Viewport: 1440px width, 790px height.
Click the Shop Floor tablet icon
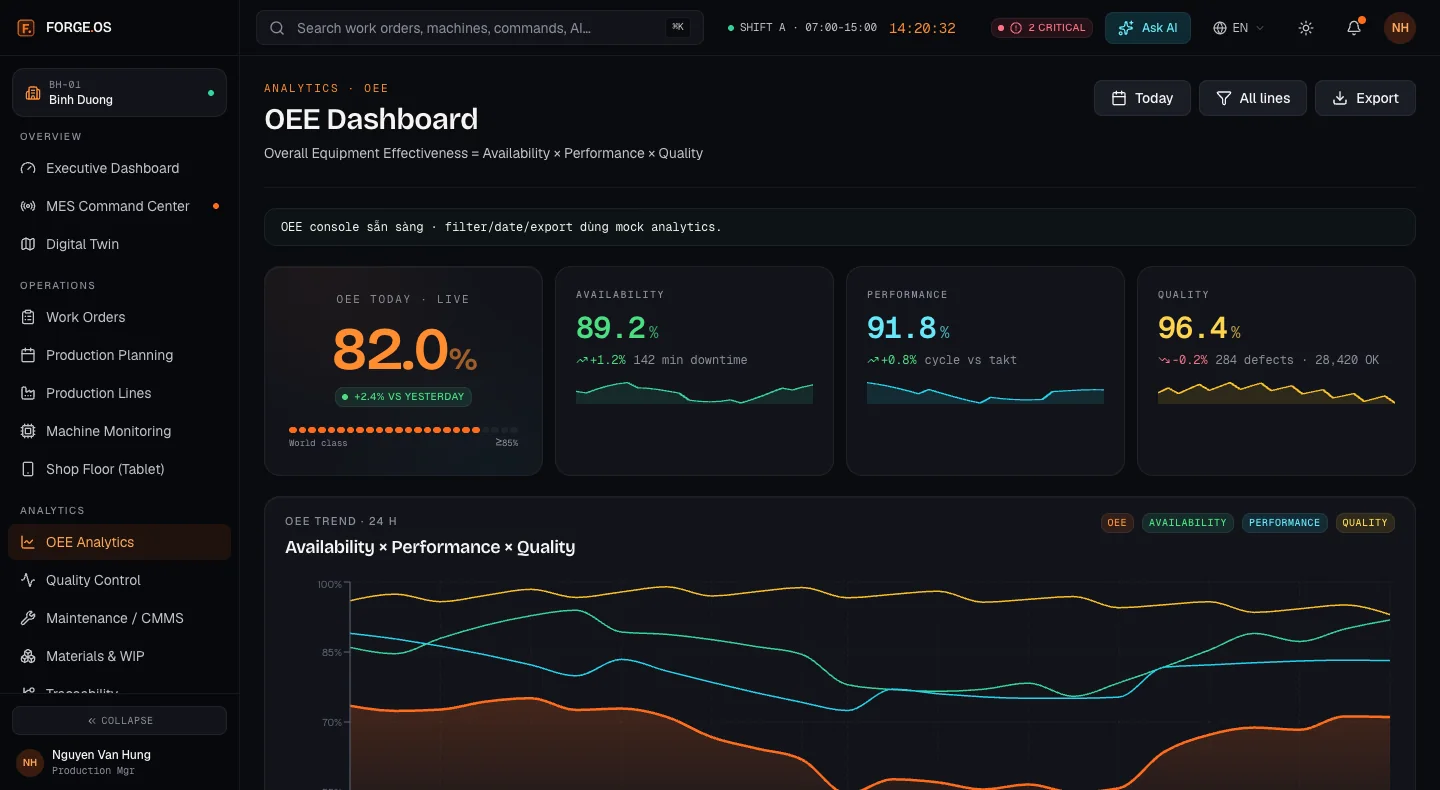point(28,469)
